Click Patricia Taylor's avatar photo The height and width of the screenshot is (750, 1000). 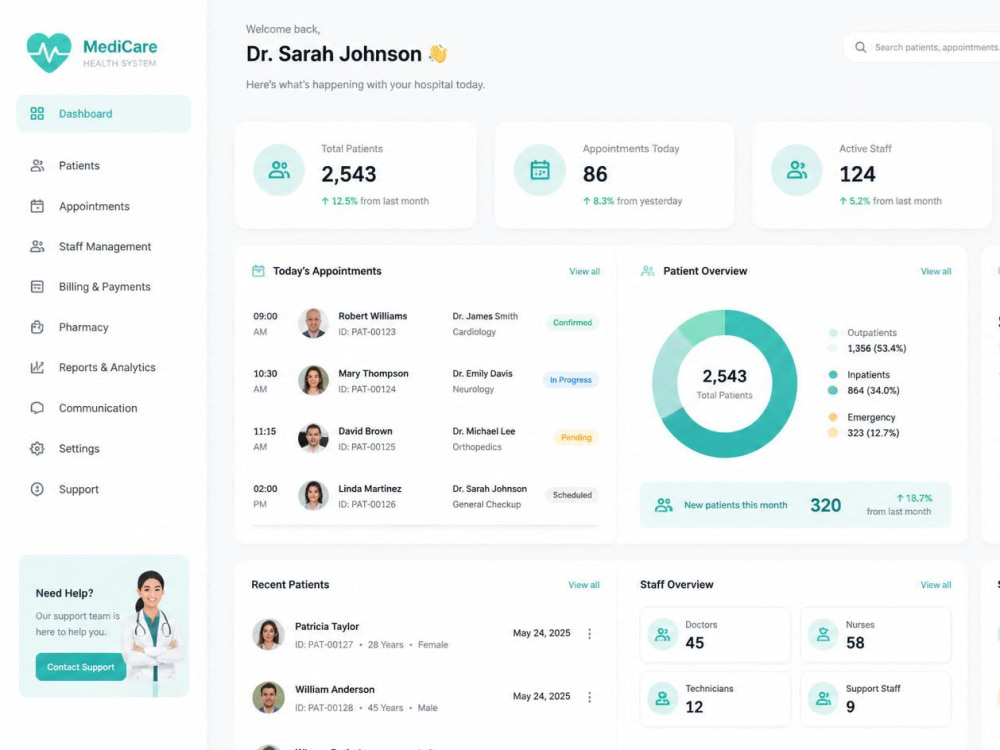(268, 635)
